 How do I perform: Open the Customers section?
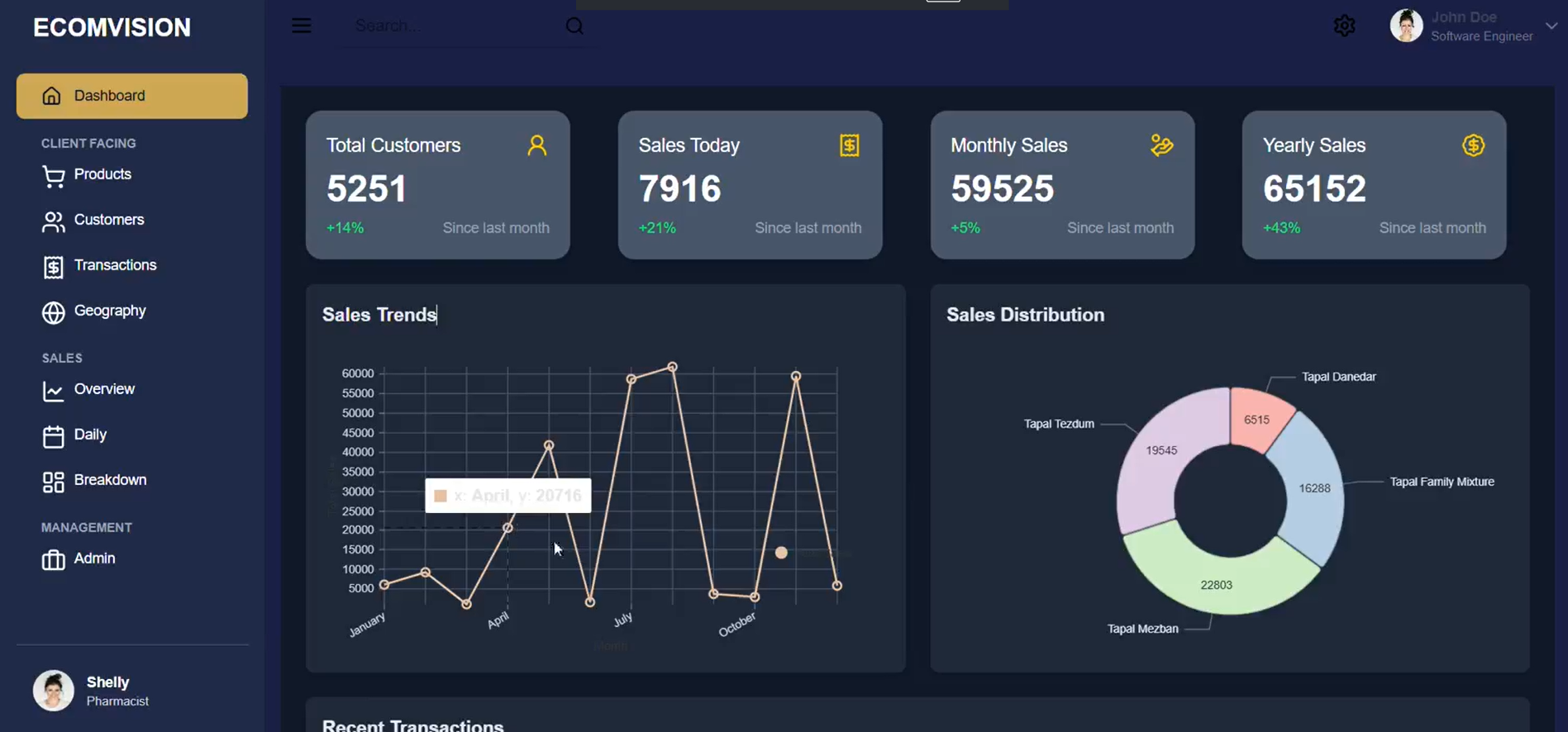(108, 220)
